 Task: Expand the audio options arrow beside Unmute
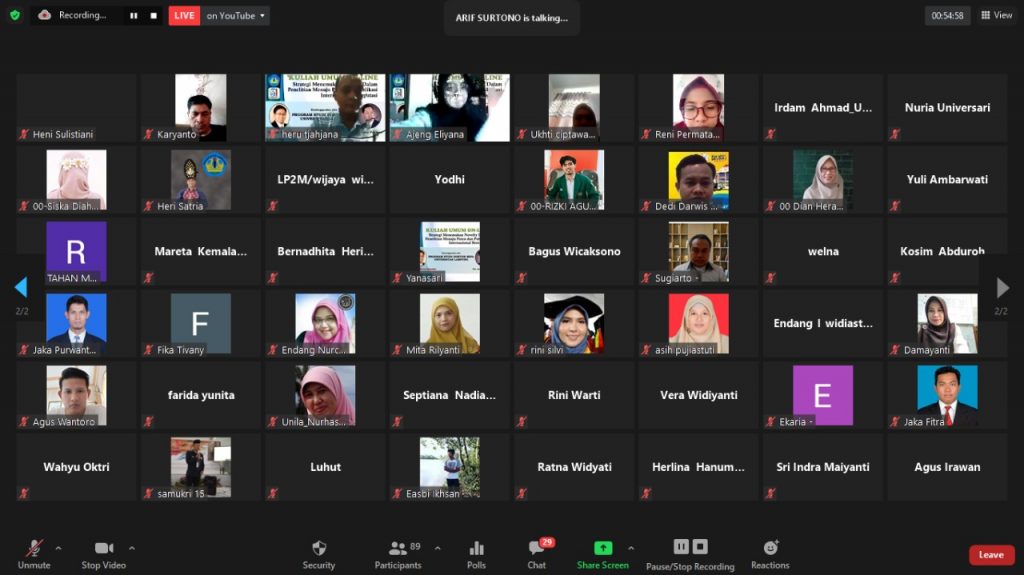tap(58, 548)
